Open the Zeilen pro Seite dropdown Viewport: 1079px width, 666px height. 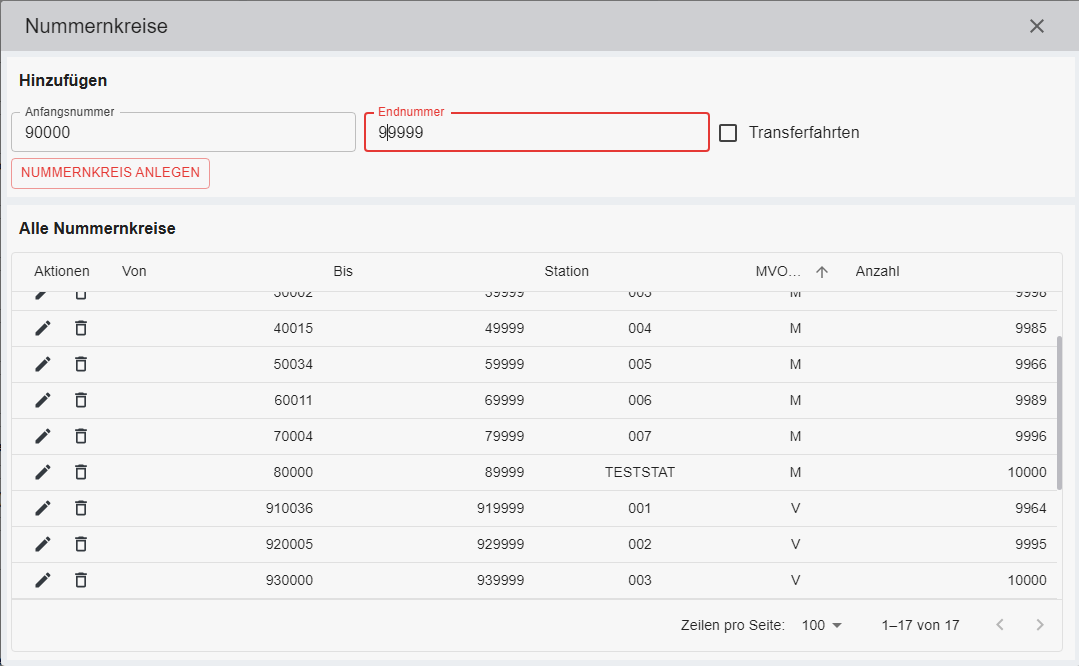(x=822, y=625)
